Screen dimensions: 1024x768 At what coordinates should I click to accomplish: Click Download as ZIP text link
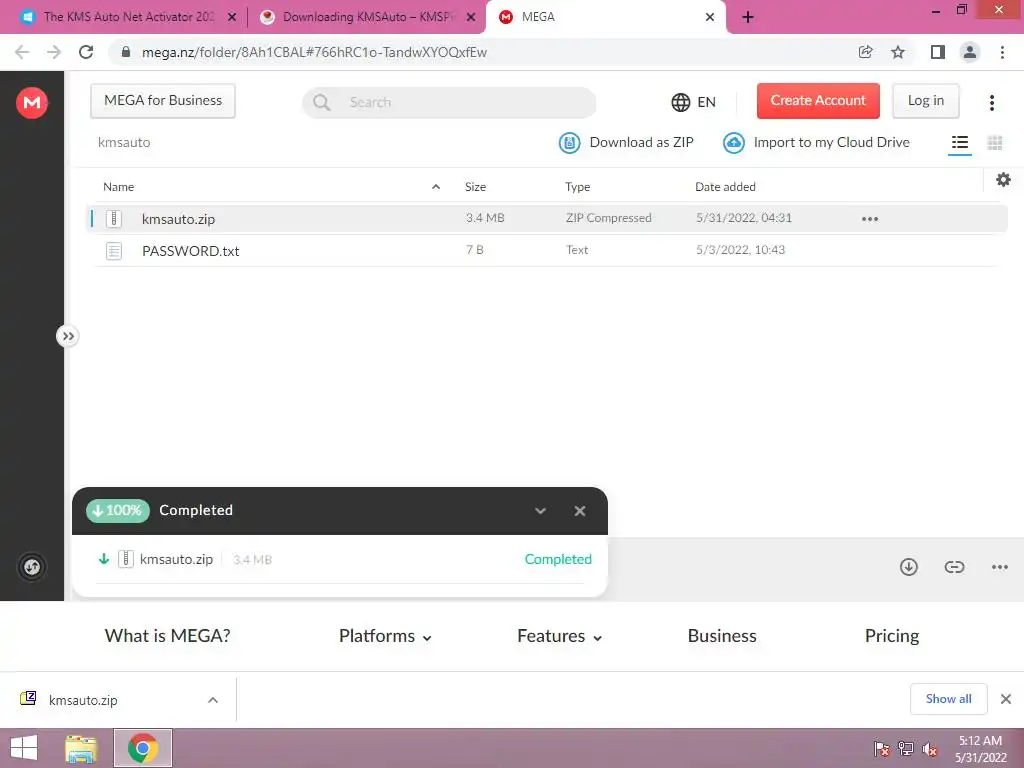[x=641, y=142]
